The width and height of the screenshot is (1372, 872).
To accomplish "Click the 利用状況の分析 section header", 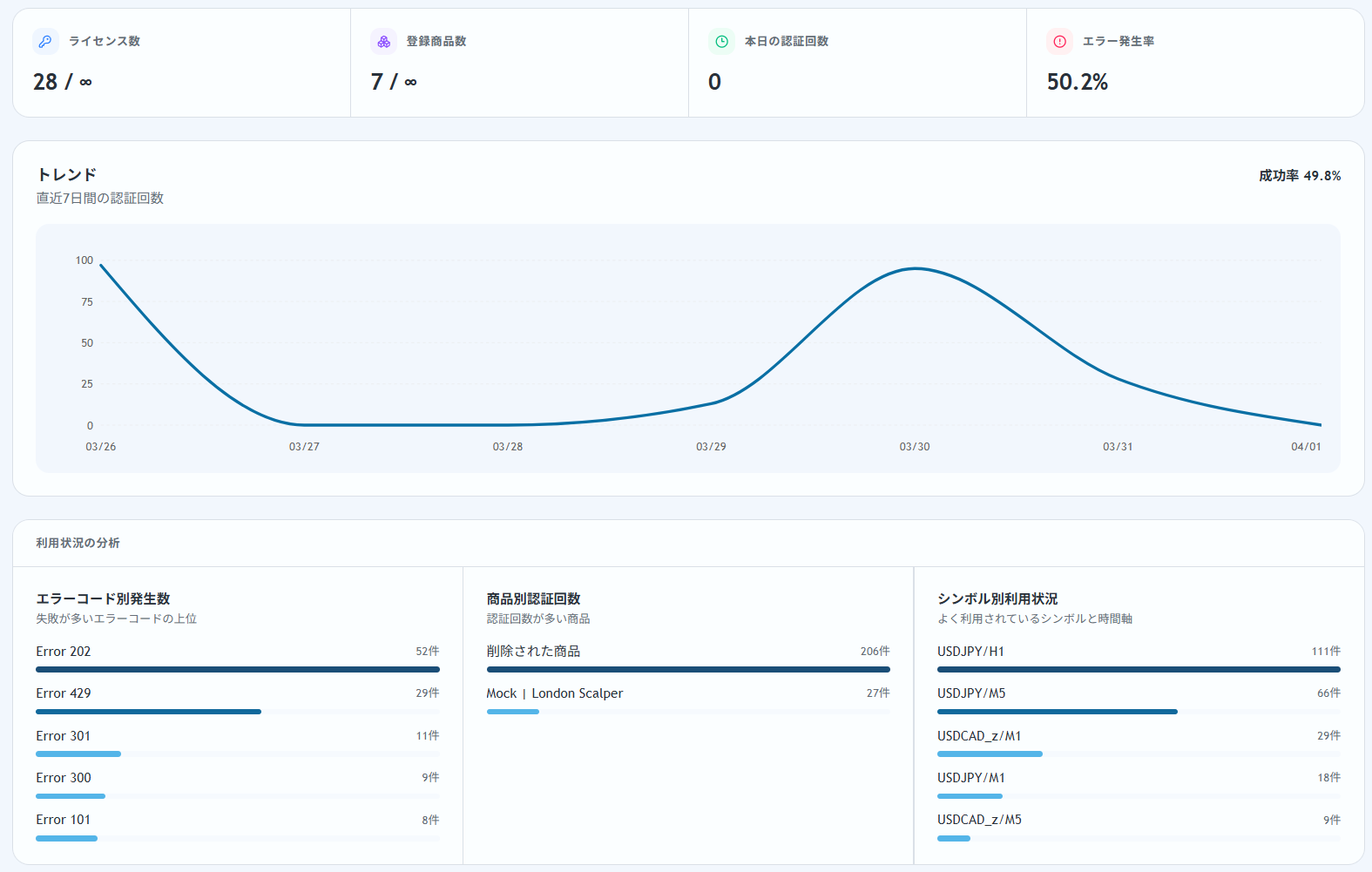I will click(x=78, y=543).
